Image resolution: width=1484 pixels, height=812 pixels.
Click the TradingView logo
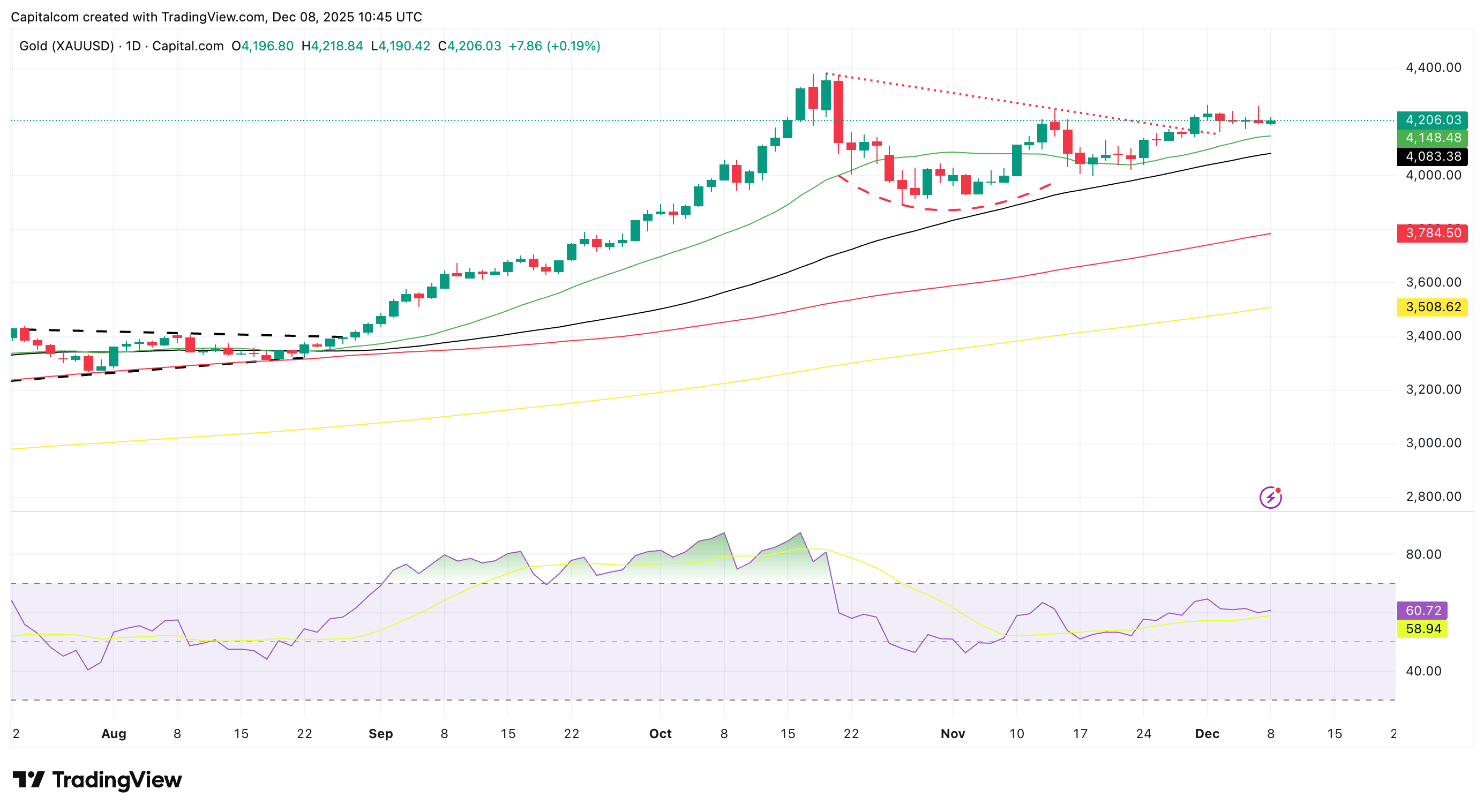coord(97,780)
